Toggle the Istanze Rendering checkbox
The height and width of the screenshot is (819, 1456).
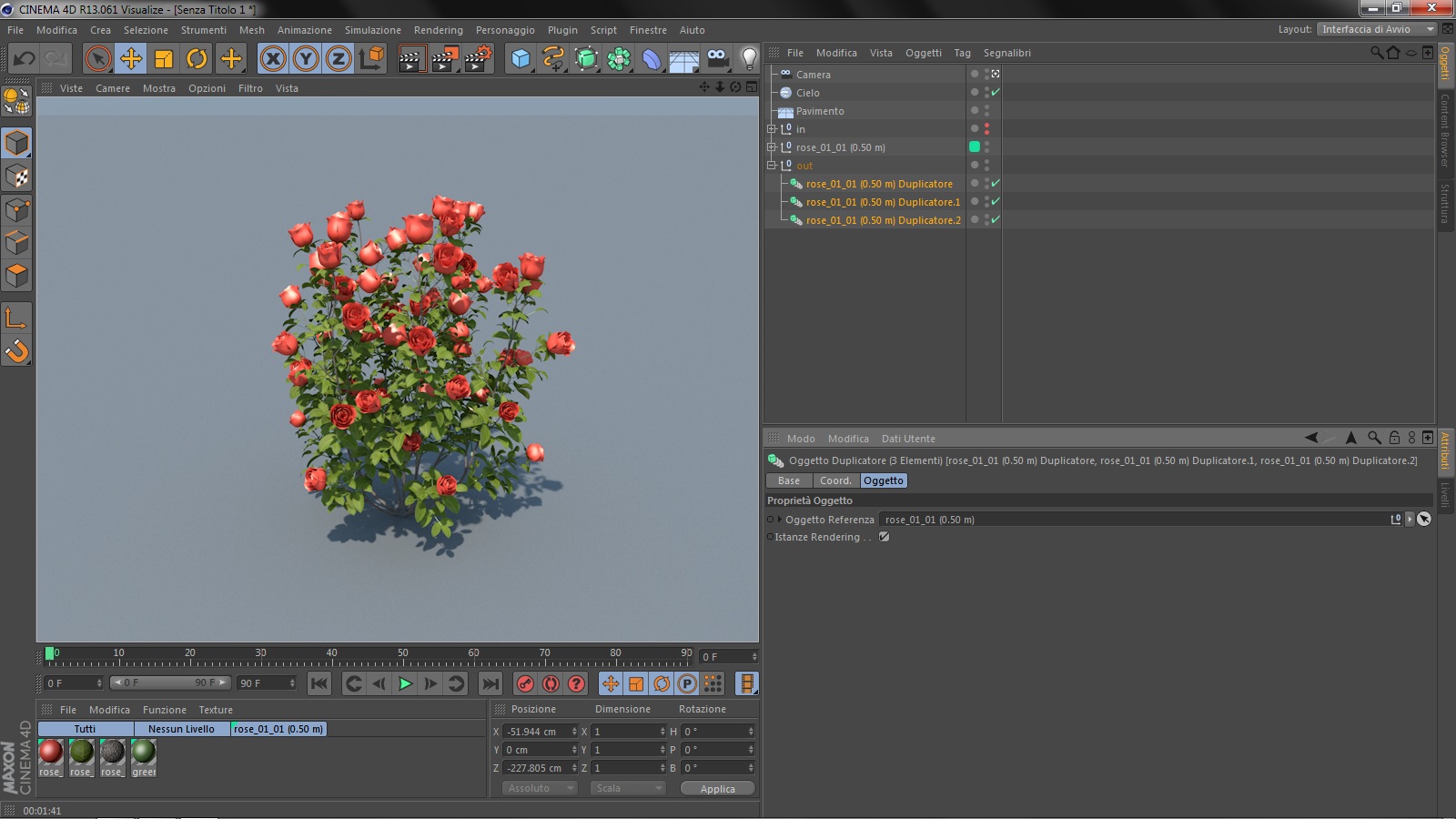(x=884, y=537)
